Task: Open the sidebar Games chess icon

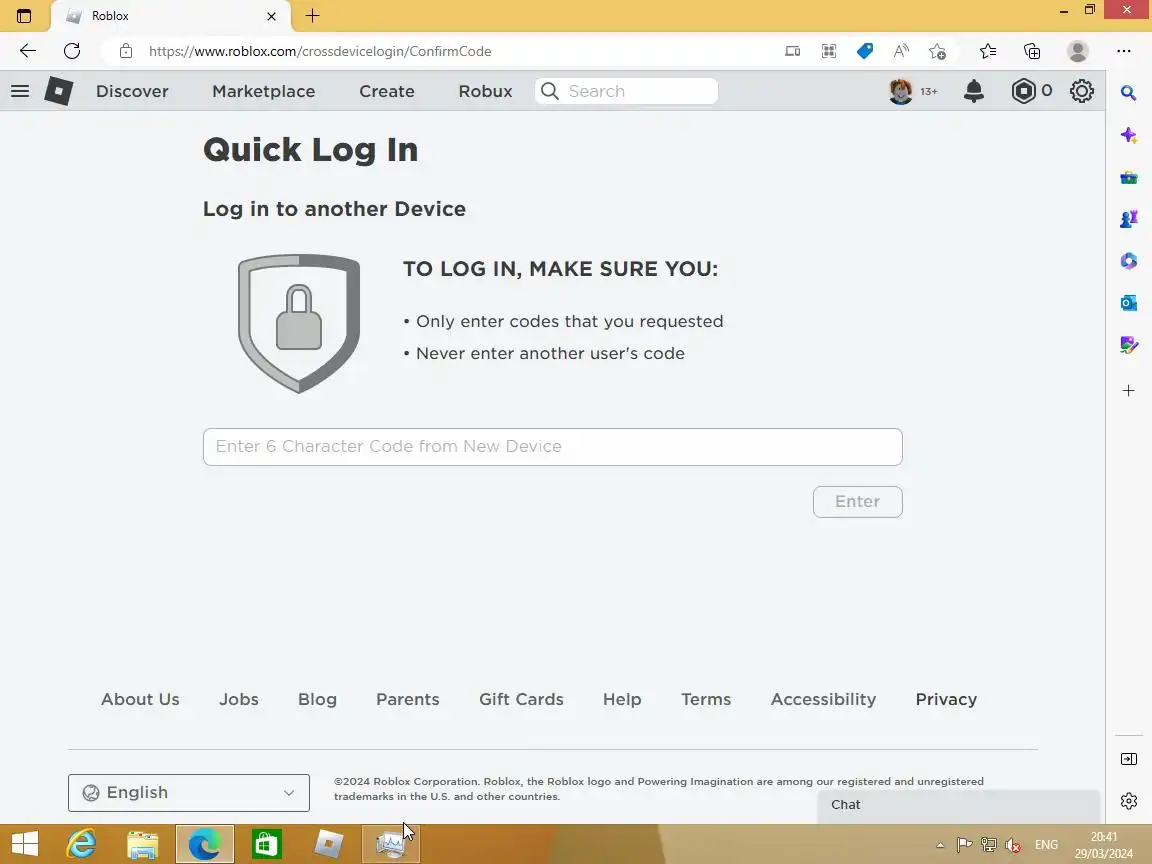Action: (x=1128, y=219)
